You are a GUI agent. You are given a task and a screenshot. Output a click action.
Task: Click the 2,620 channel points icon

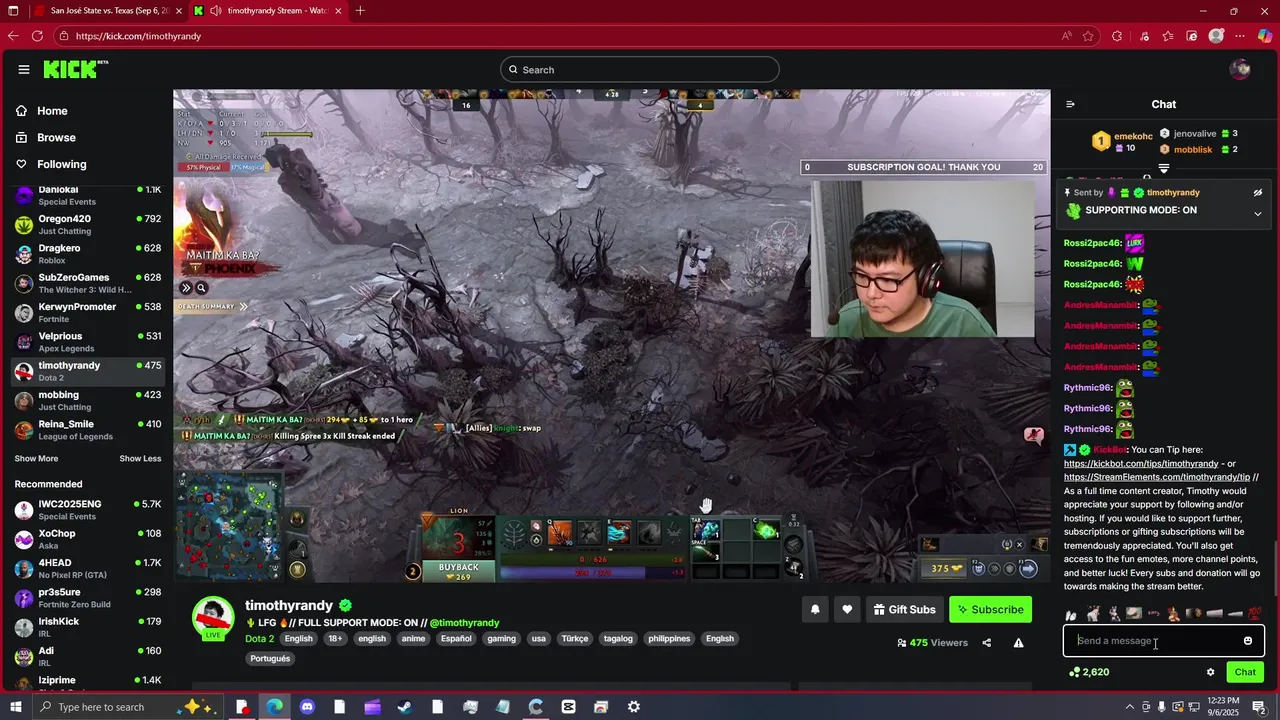point(1074,672)
